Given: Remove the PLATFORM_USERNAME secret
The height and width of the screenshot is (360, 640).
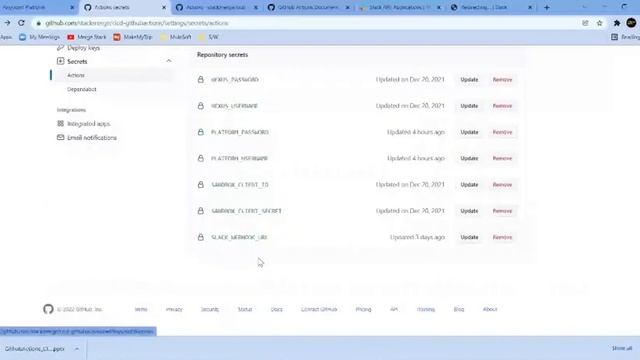Looking at the screenshot, I should (x=502, y=158).
